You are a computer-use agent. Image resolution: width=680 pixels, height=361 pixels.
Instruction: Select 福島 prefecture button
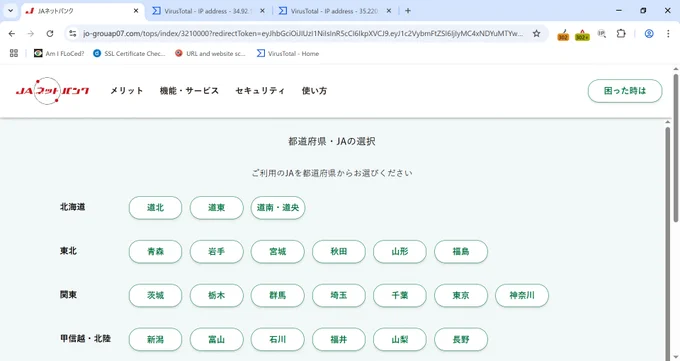461,252
